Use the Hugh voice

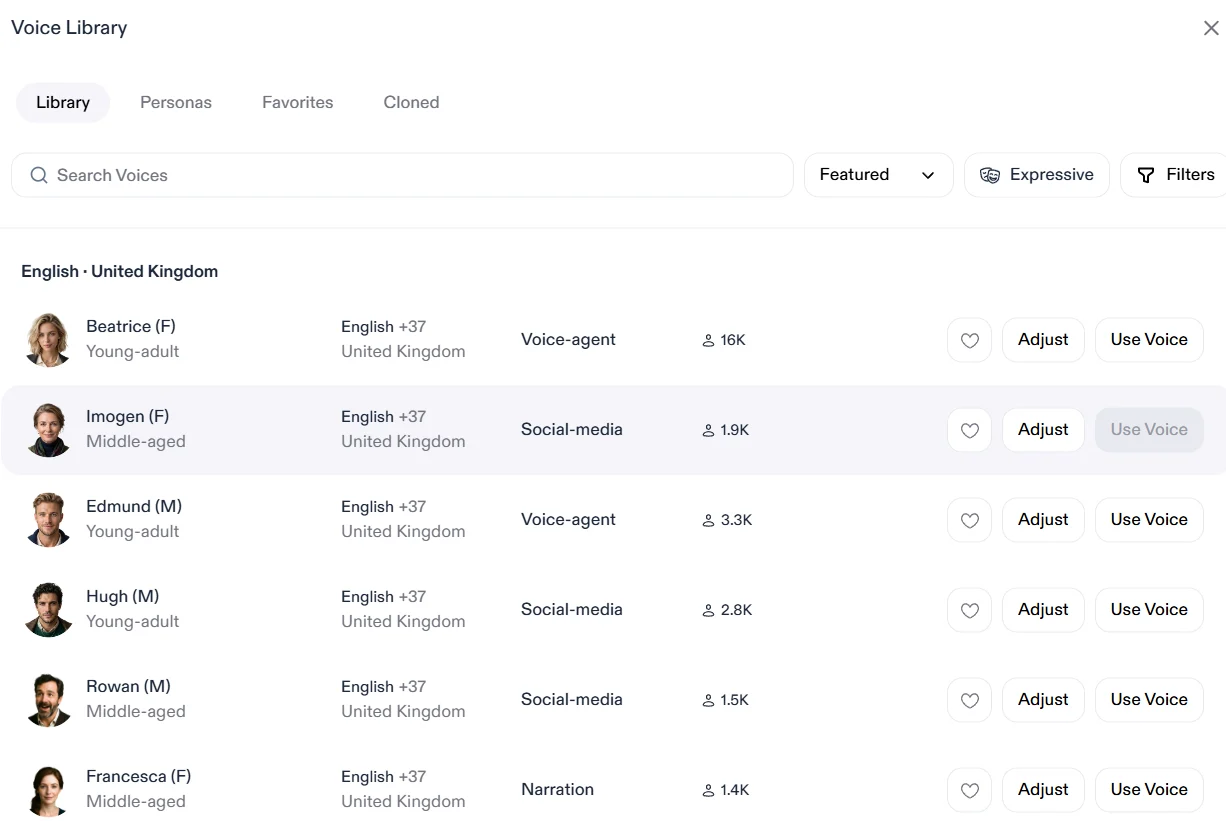click(x=1149, y=610)
